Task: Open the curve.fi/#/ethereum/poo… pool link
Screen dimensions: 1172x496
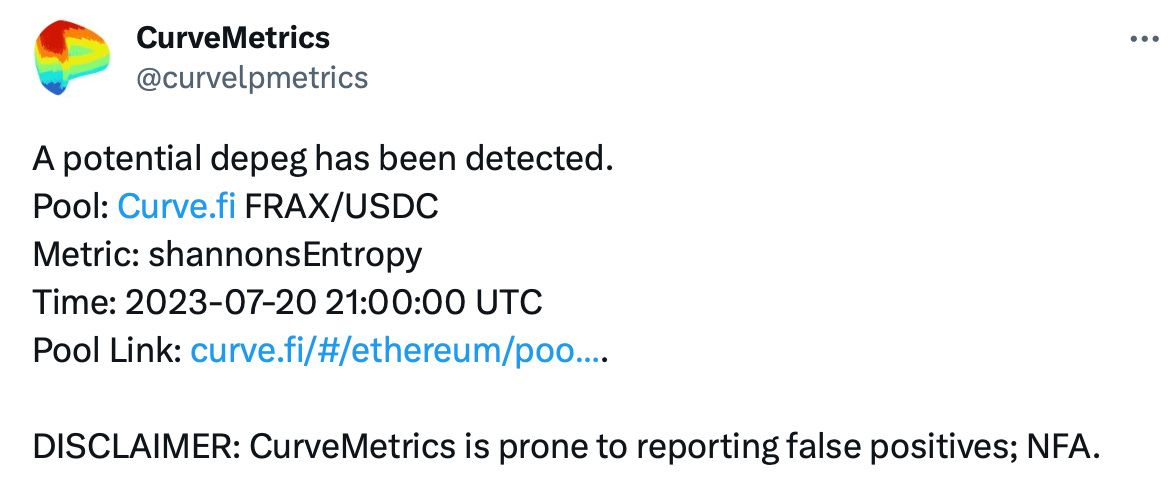Action: click(x=395, y=350)
